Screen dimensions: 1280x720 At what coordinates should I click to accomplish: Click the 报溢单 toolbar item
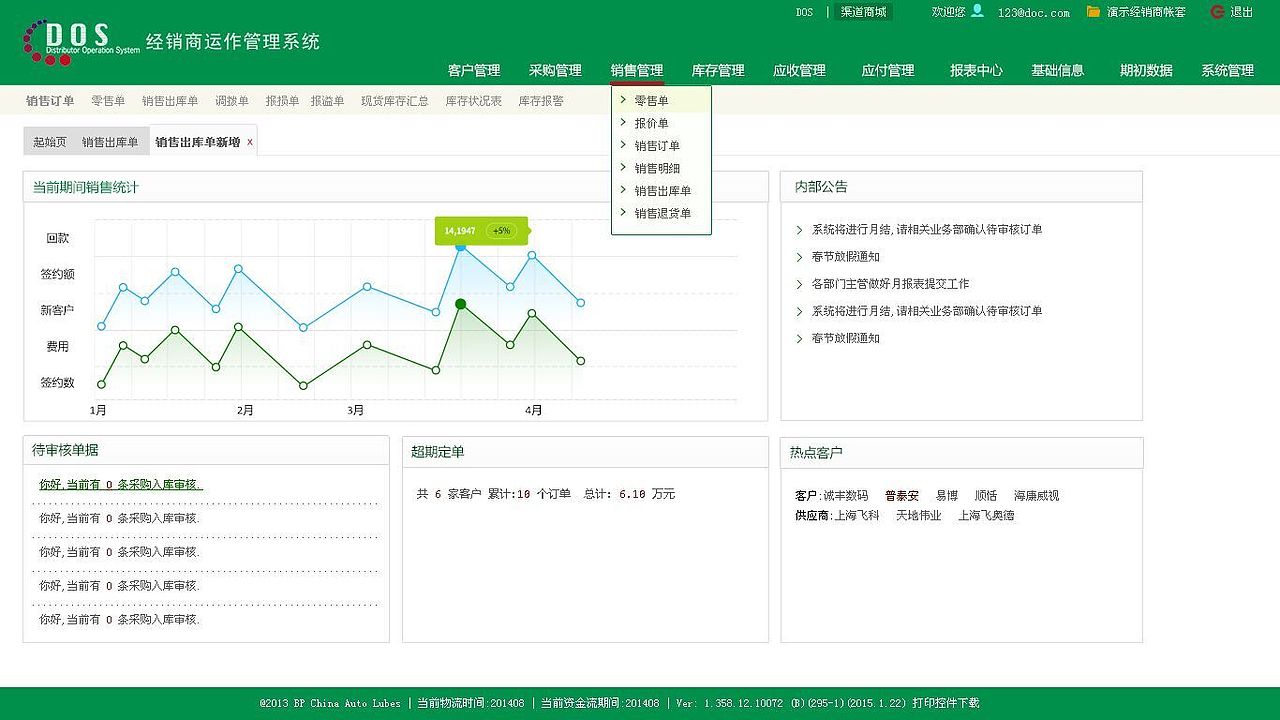coord(330,100)
